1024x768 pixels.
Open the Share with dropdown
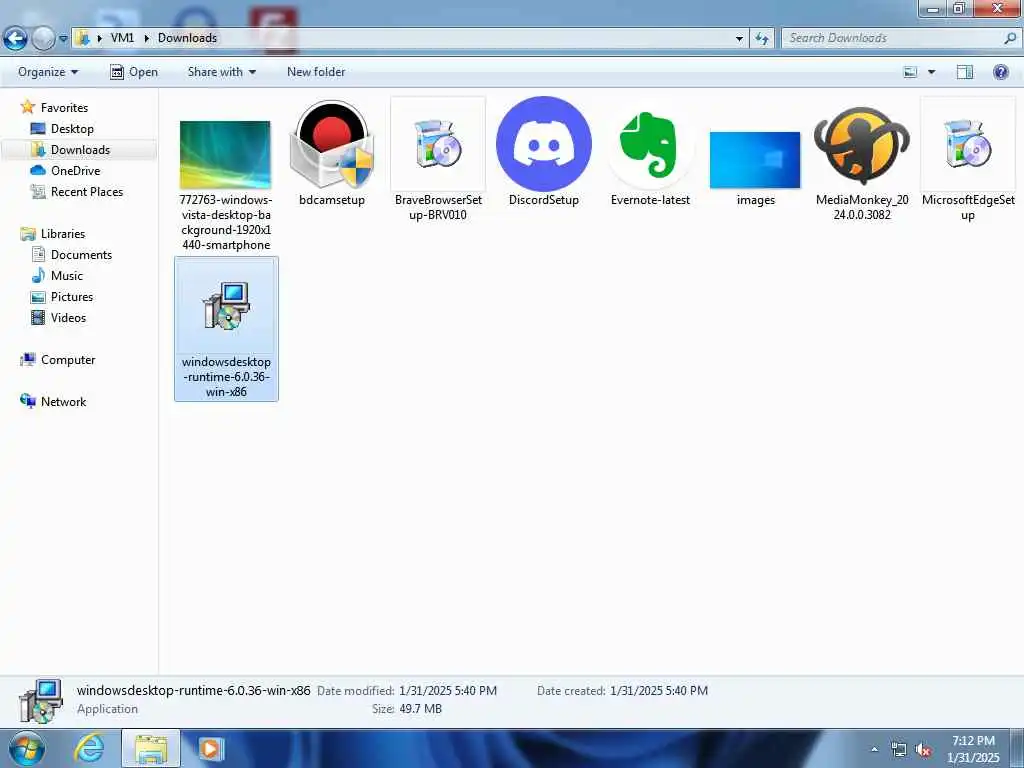pyautogui.click(x=221, y=72)
